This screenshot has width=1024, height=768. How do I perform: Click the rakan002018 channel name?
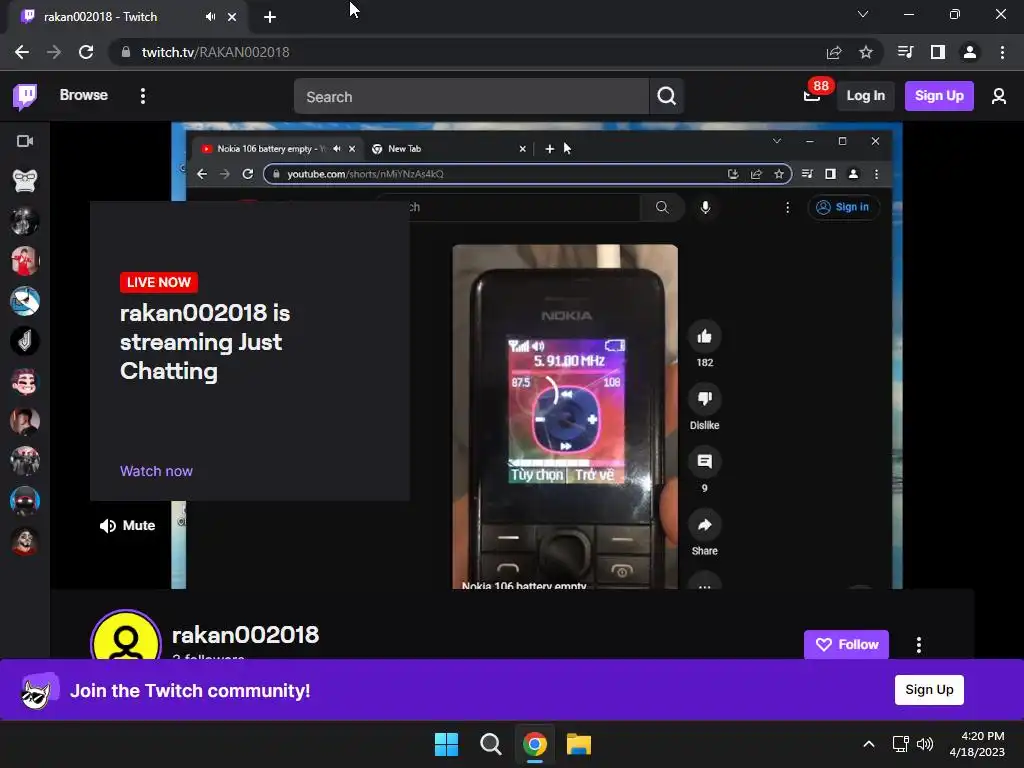click(245, 635)
